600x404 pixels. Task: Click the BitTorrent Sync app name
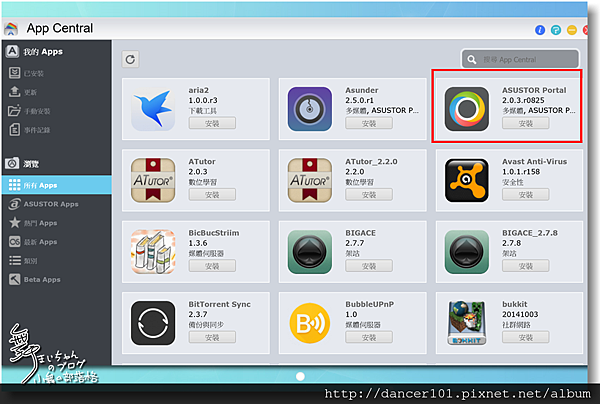pyautogui.click(x=219, y=304)
